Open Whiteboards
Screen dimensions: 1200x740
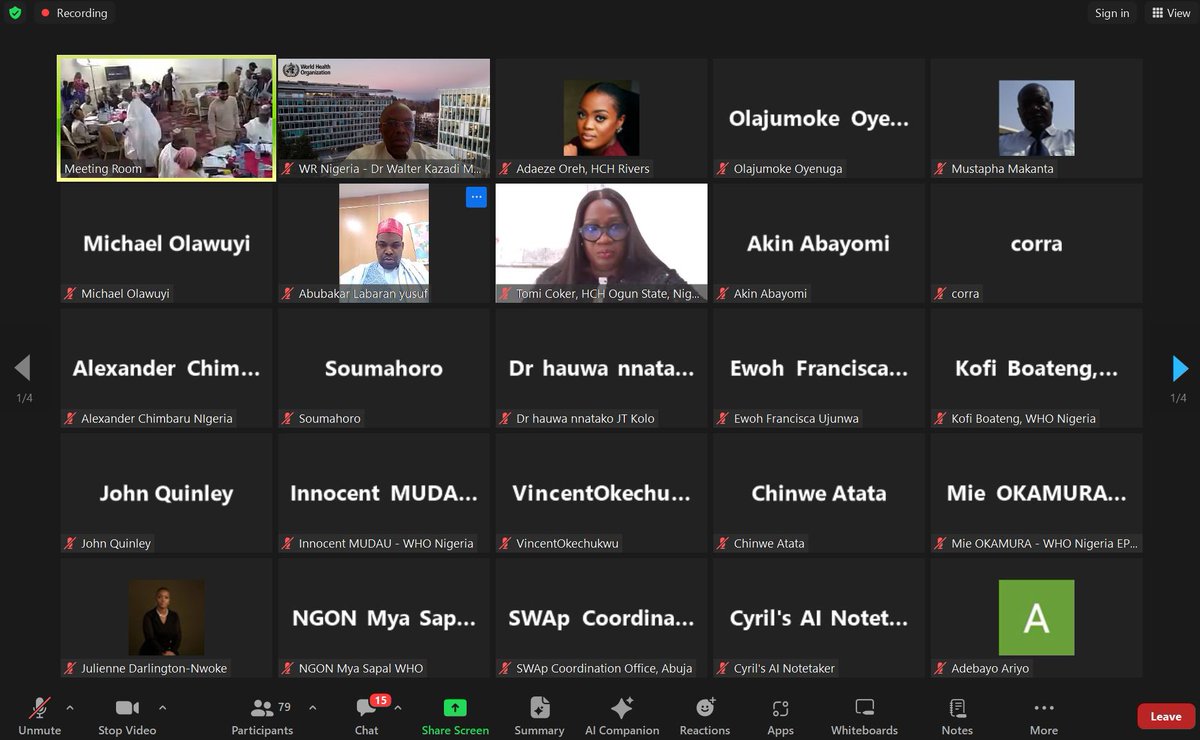click(x=865, y=715)
